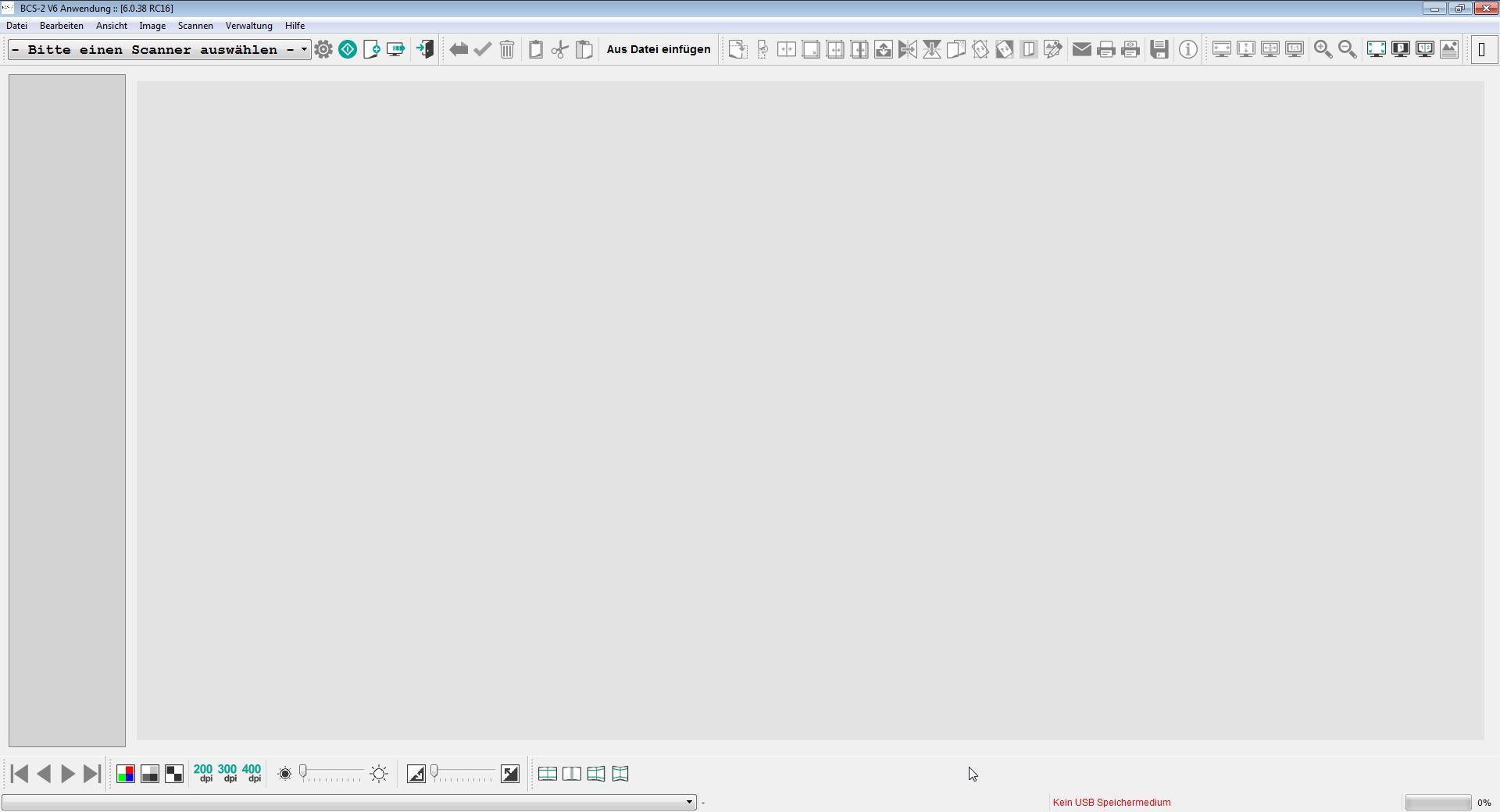Click the low brightness sun icon
The image size is (1500, 812).
click(x=285, y=774)
